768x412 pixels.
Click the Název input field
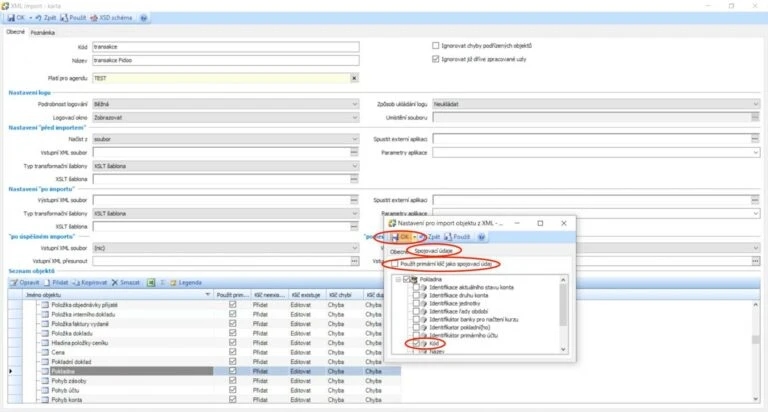[226, 60]
